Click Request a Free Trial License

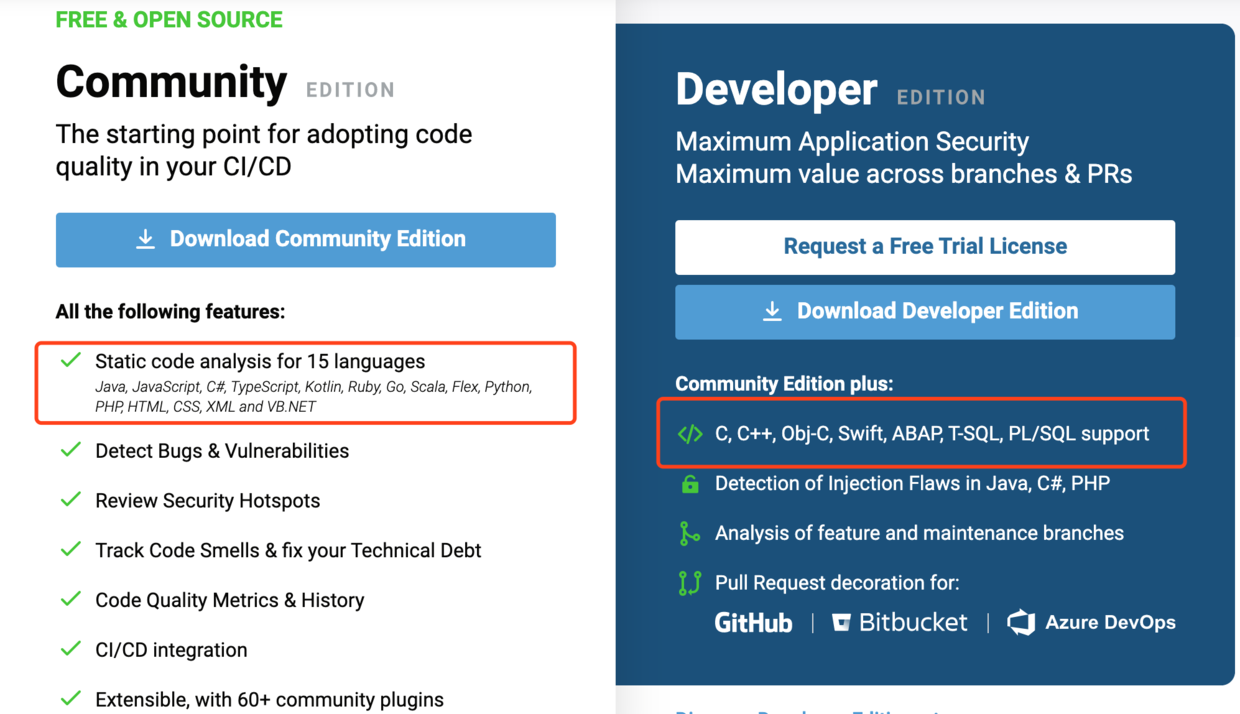[x=925, y=247]
